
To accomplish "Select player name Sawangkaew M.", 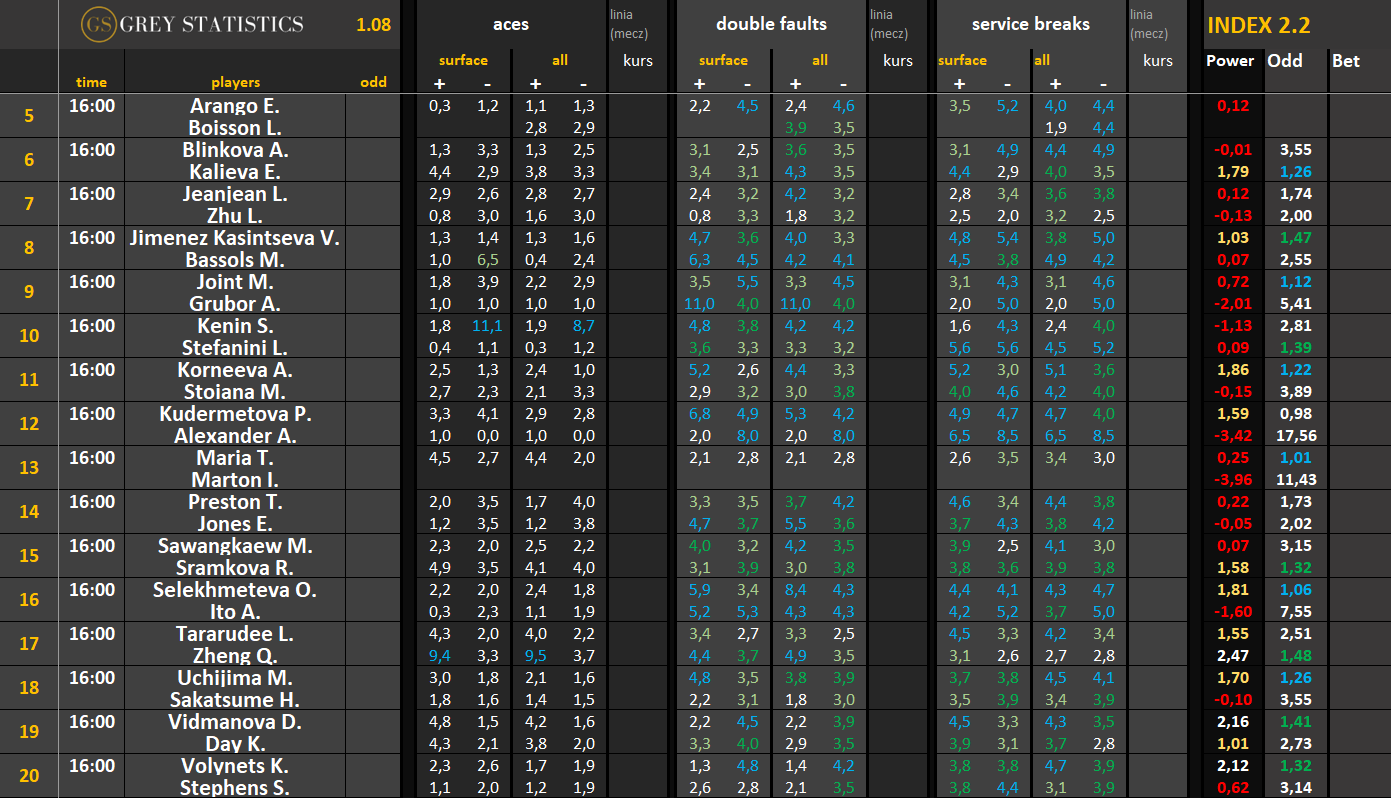I will [235, 546].
